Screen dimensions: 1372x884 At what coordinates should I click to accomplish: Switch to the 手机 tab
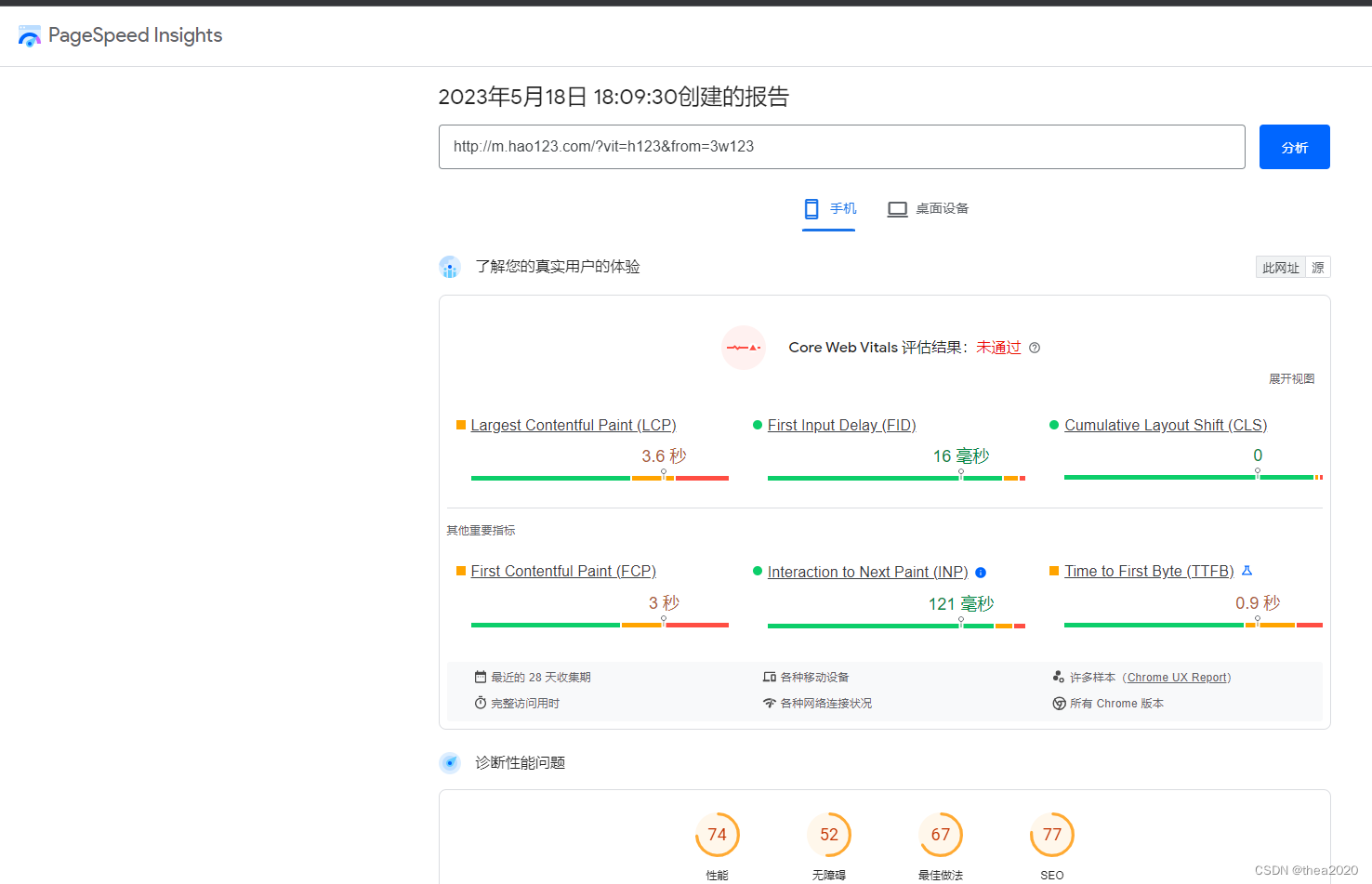(x=829, y=209)
